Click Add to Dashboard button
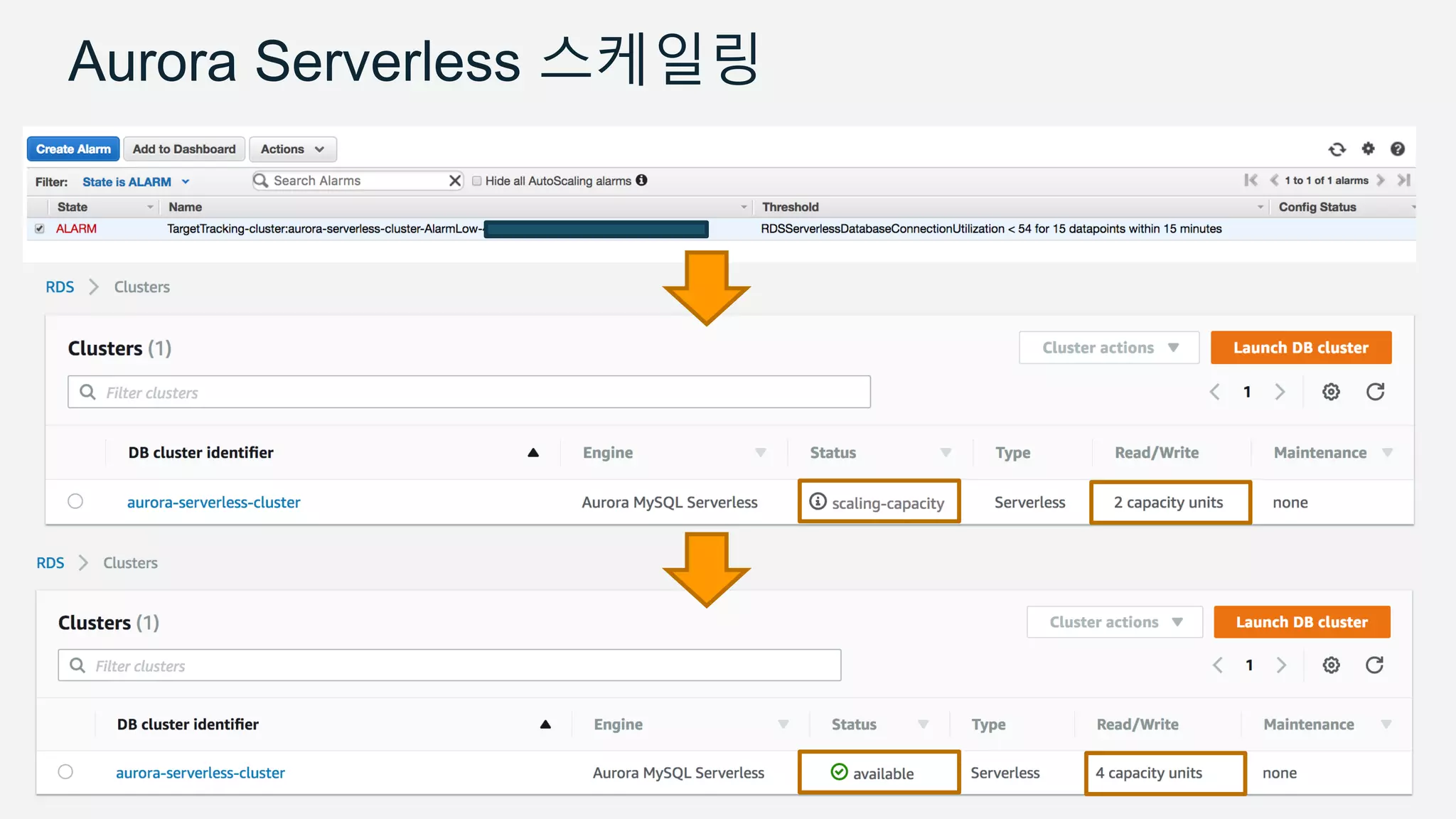 [184, 149]
